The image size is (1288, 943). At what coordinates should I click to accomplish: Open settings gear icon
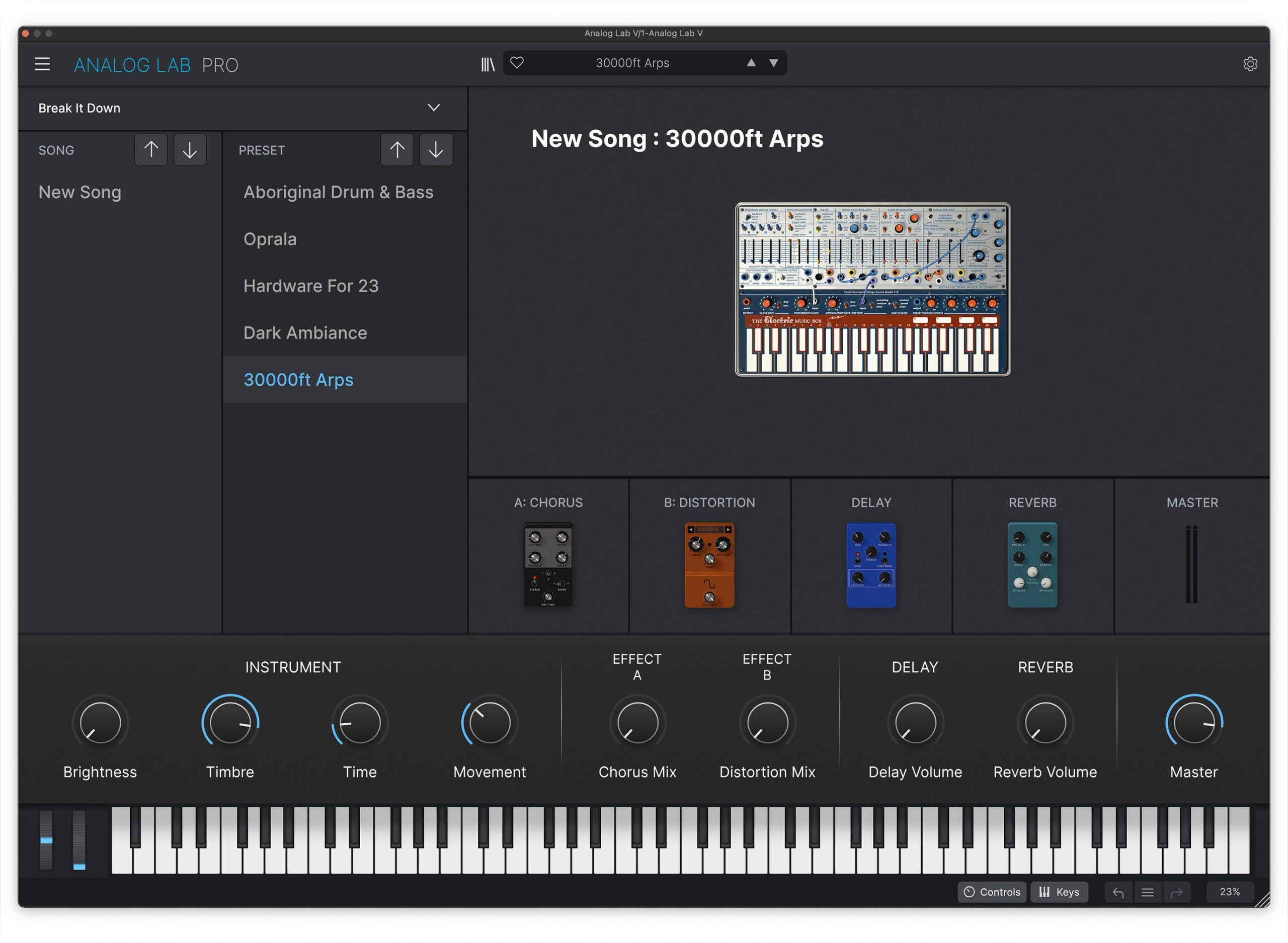(1250, 64)
